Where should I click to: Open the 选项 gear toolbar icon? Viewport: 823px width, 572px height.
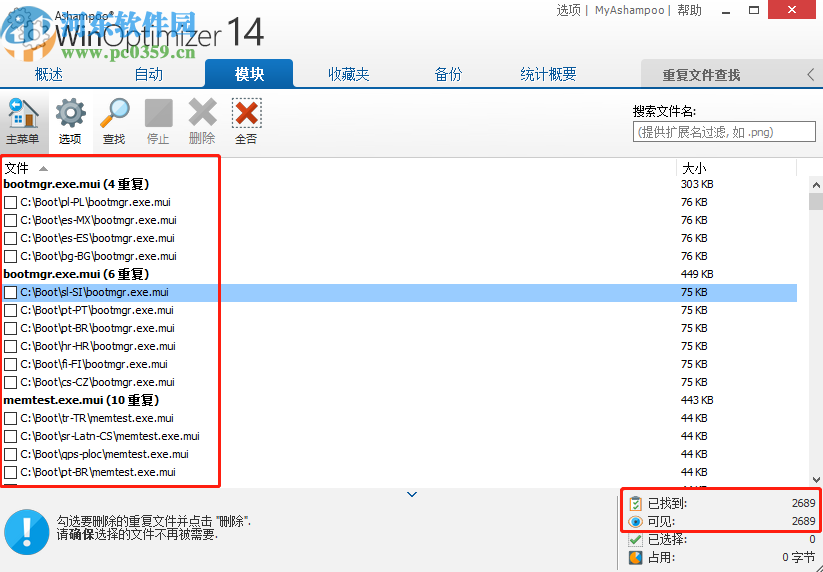pos(70,113)
